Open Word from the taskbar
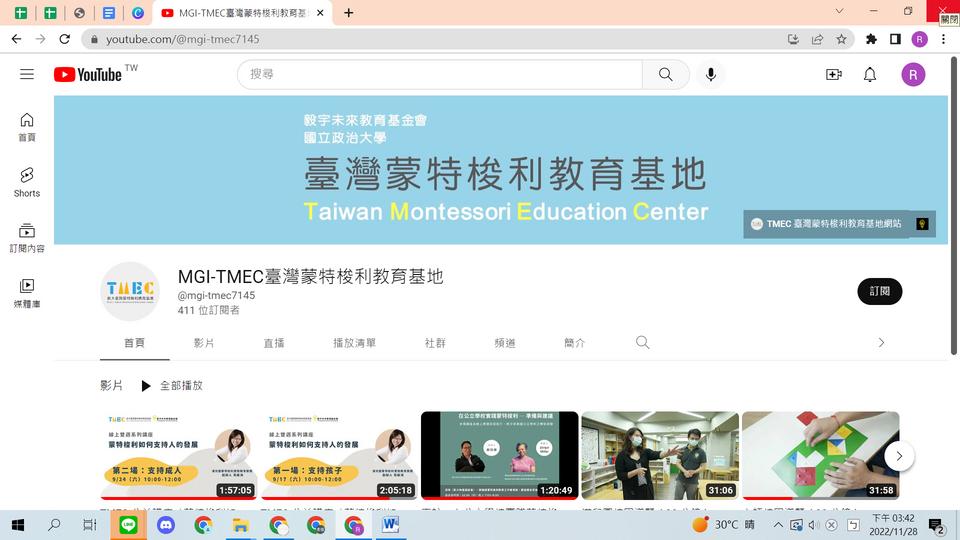This screenshot has width=960, height=540. [x=390, y=525]
